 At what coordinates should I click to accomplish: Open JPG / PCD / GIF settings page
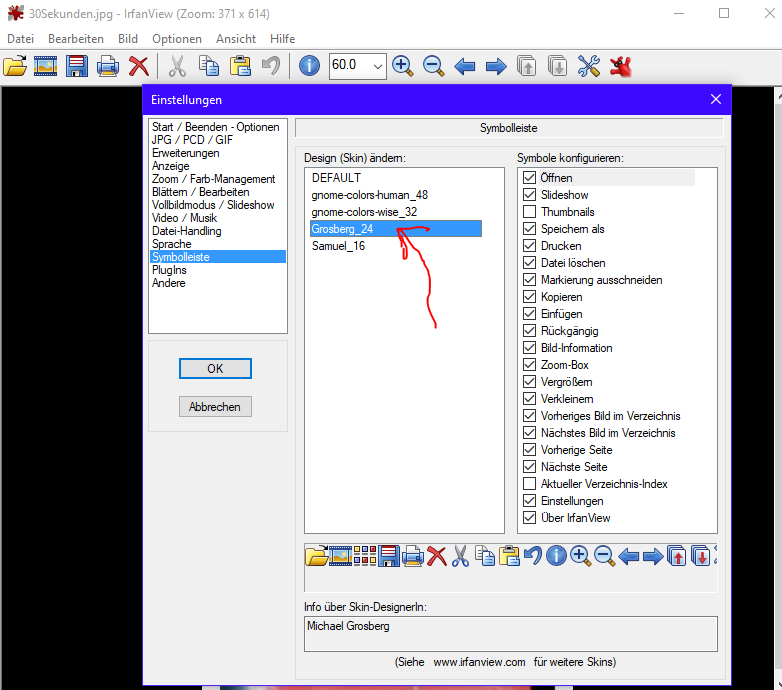[x=193, y=140]
